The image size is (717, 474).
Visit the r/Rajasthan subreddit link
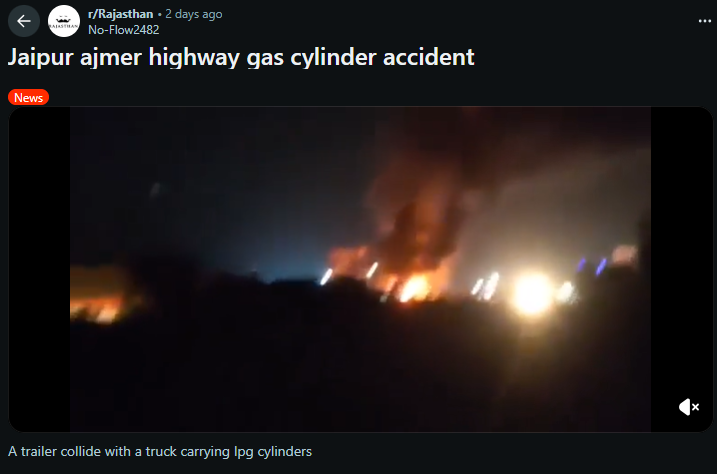121,14
